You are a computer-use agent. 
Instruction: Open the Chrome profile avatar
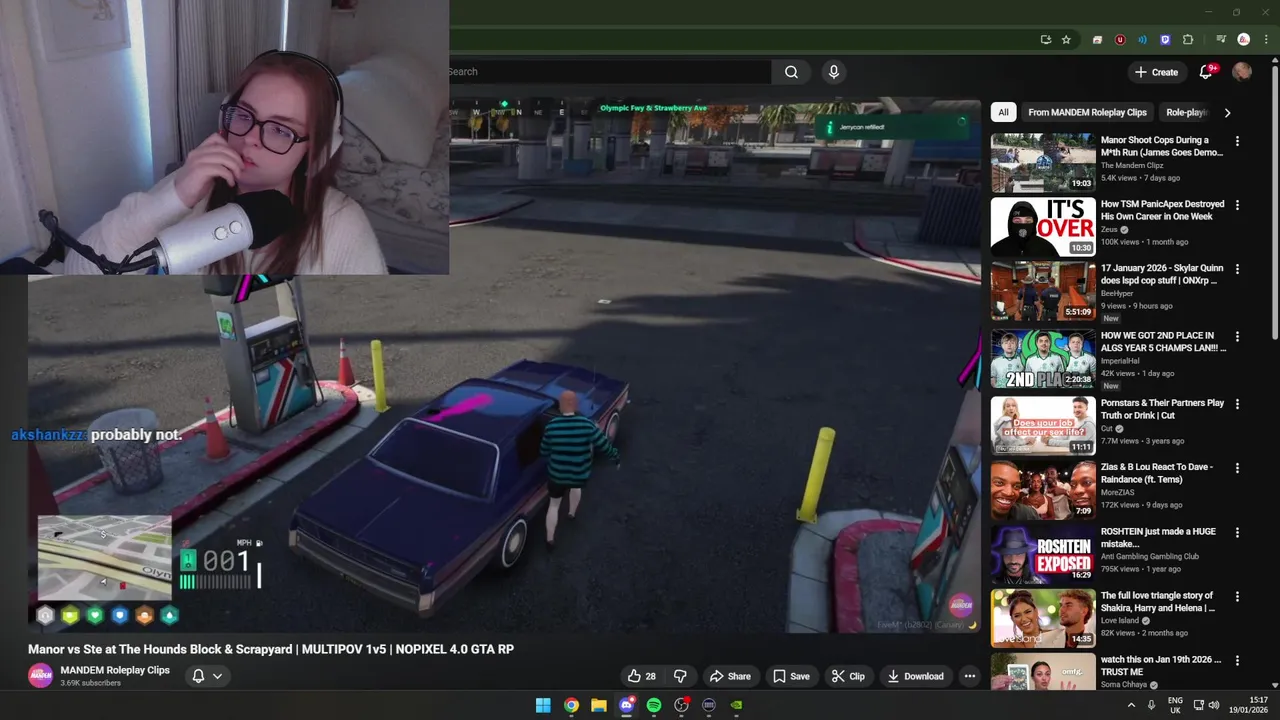point(1244,40)
